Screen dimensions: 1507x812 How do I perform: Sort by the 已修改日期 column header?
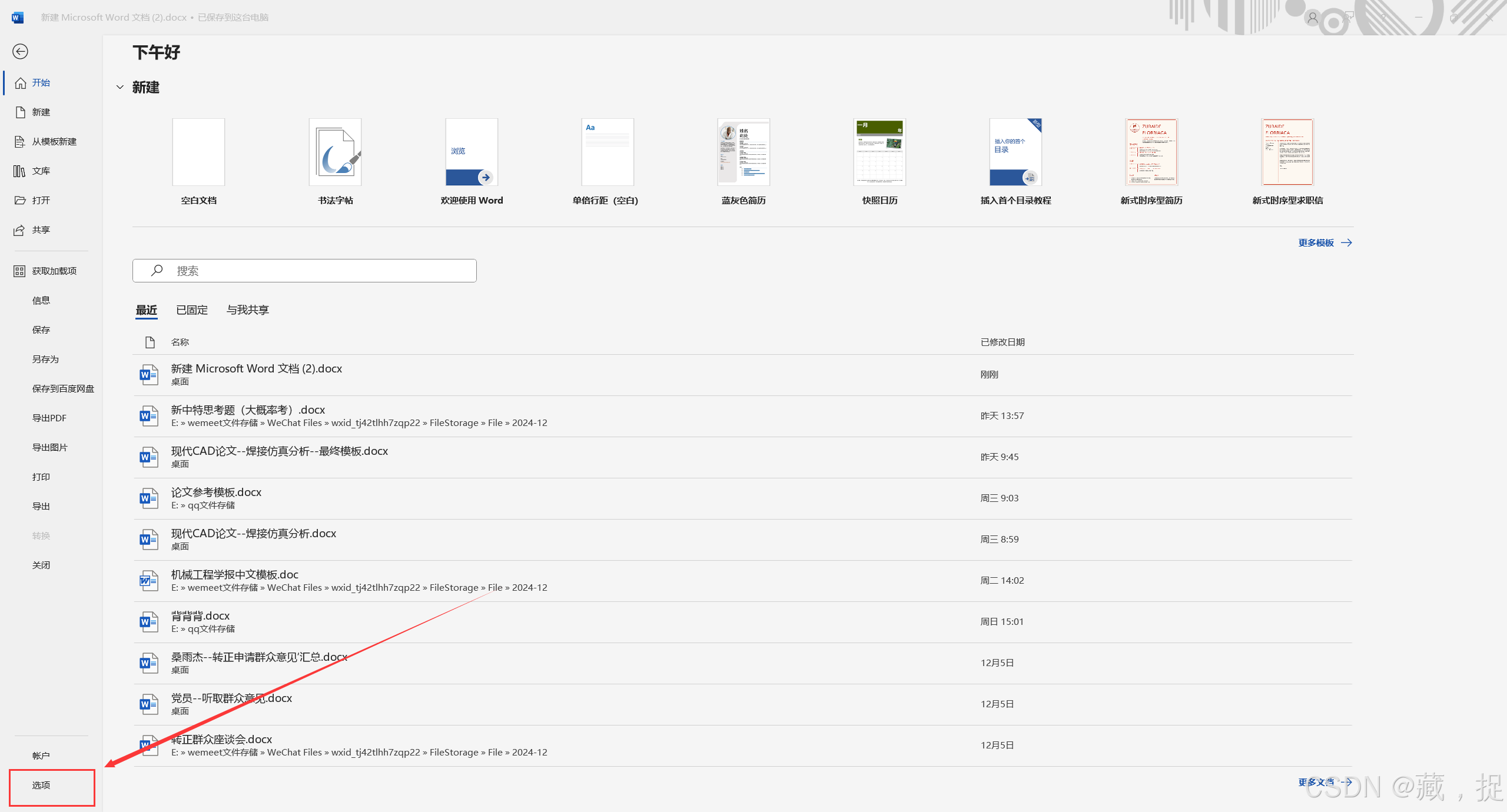click(x=1003, y=342)
